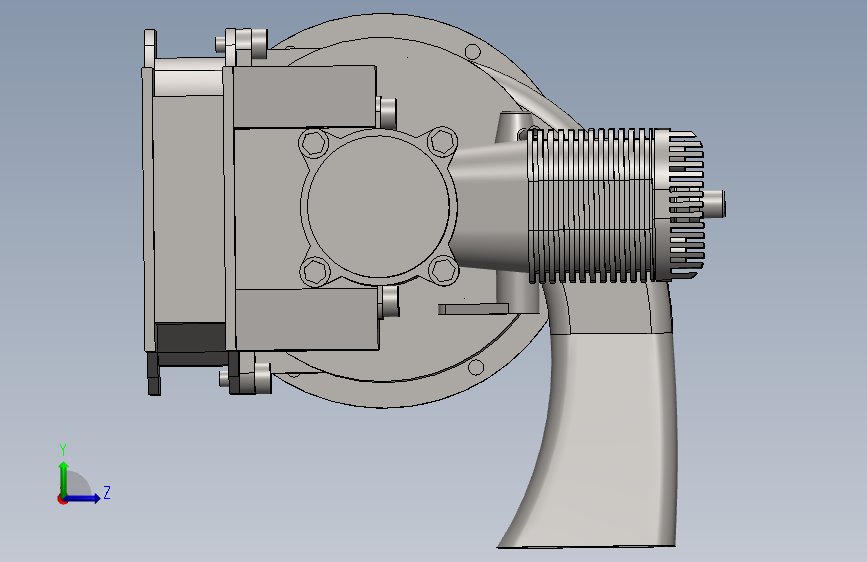This screenshot has width=867, height=562.
Task: Select the top-right hex bolt on the circular flange
Action: pos(442,141)
